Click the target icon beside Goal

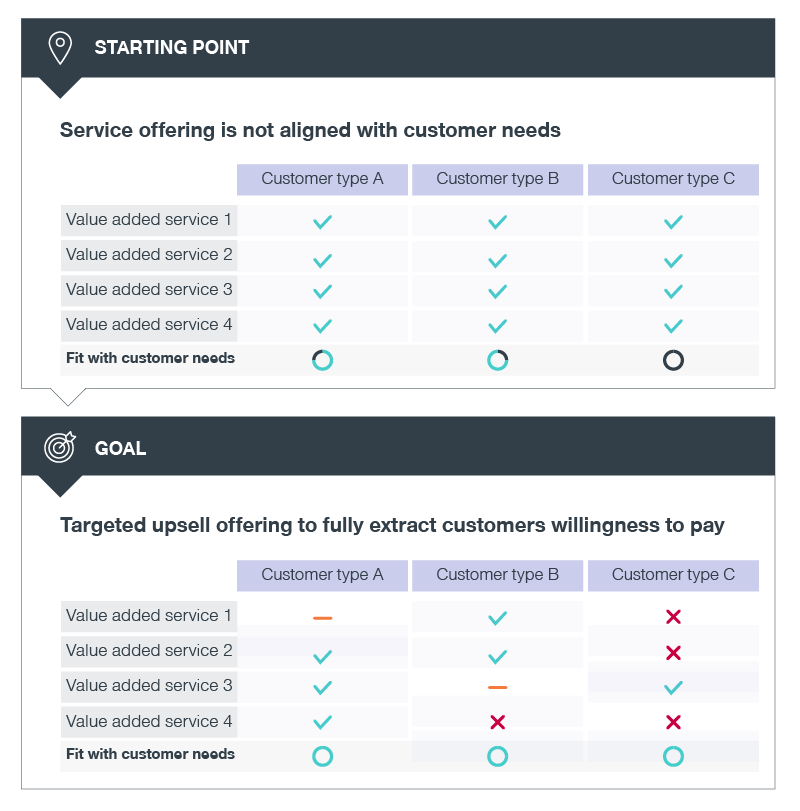(x=60, y=447)
